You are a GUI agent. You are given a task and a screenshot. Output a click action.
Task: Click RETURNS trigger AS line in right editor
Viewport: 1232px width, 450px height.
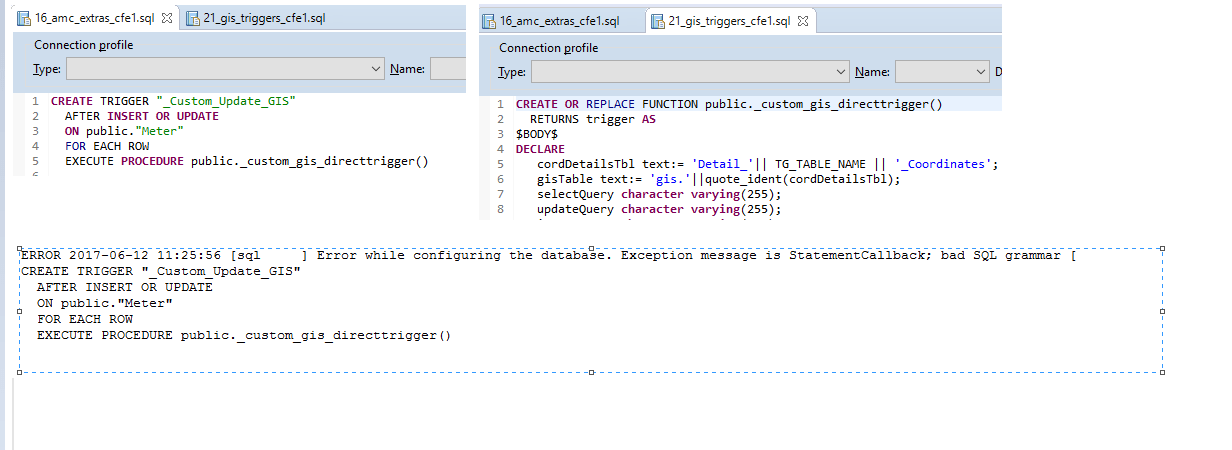pyautogui.click(x=593, y=119)
